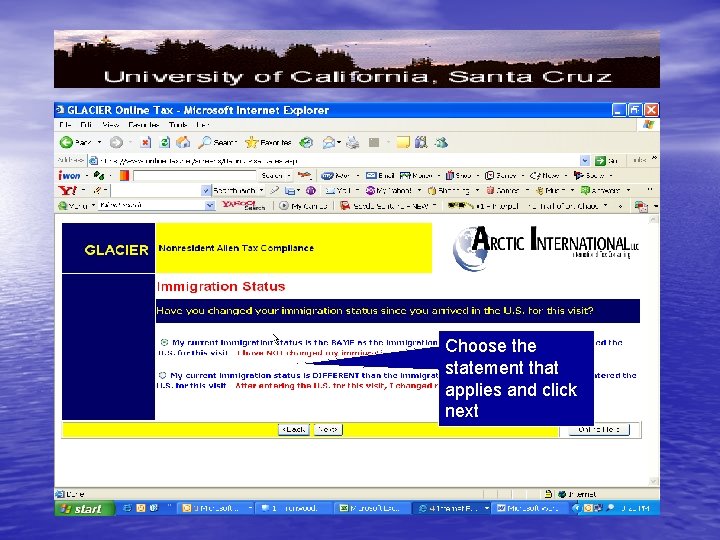Open the Mail icon dropdown arrow
Screen dimensions: 720x540
pos(339,143)
